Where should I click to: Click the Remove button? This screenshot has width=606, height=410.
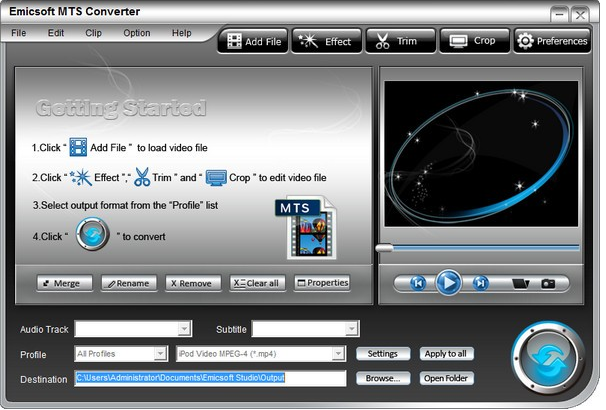click(193, 283)
